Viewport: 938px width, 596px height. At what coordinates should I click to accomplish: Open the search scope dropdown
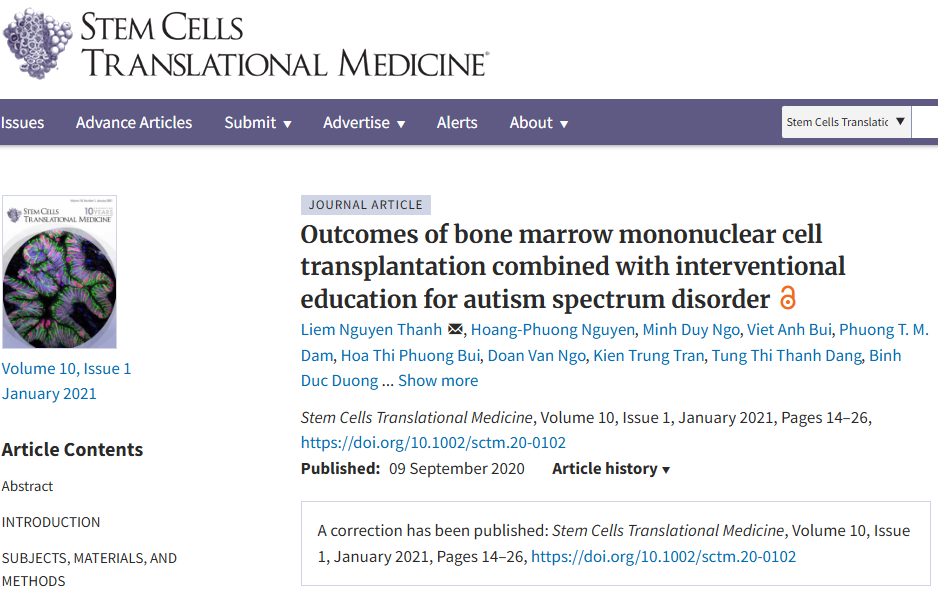(846, 122)
